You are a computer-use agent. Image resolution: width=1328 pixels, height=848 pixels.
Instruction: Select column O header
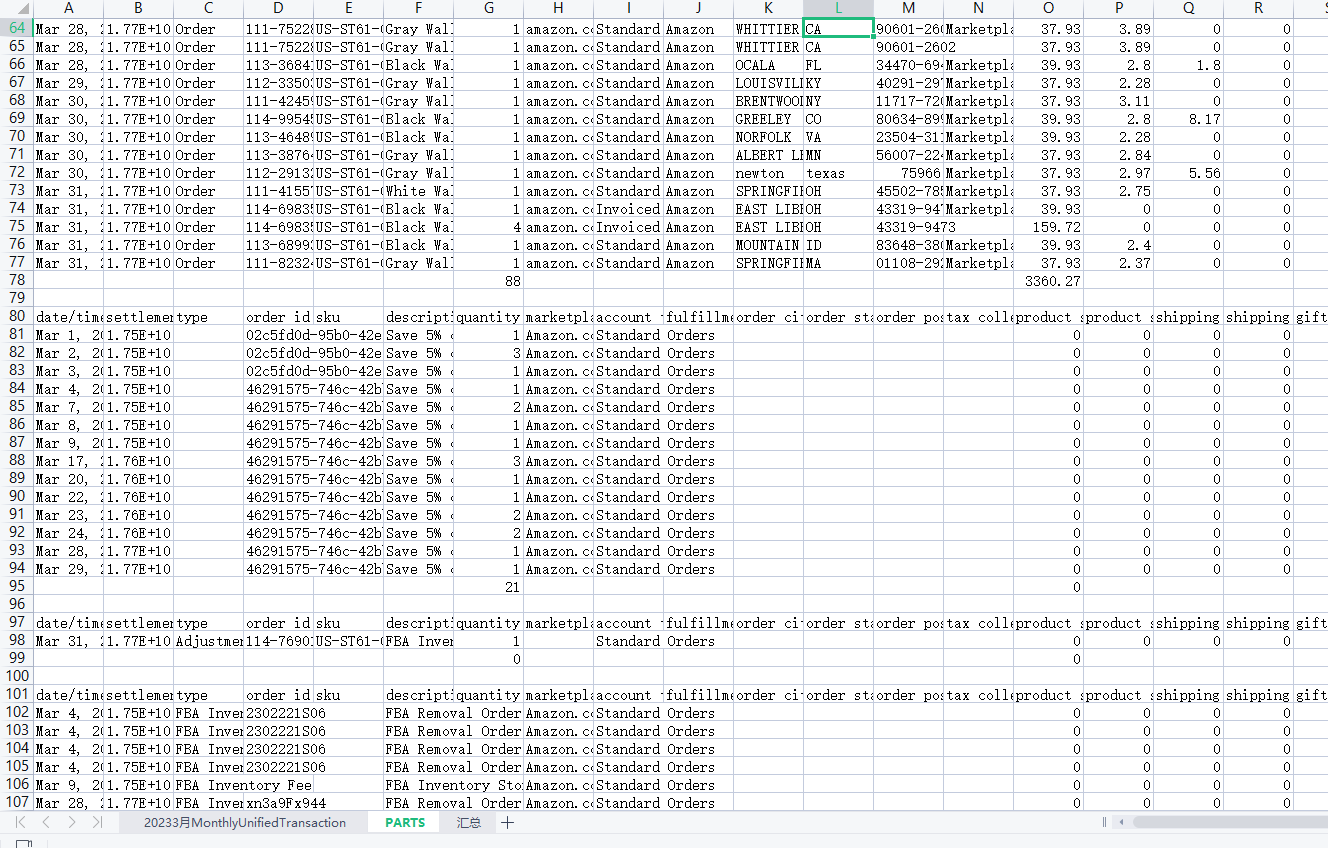(x=1048, y=8)
